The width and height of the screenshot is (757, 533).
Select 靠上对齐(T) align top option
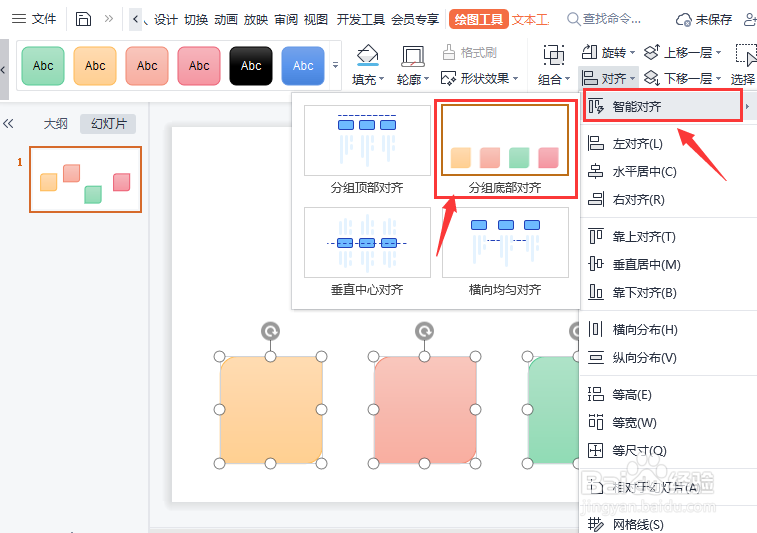[x=644, y=237]
